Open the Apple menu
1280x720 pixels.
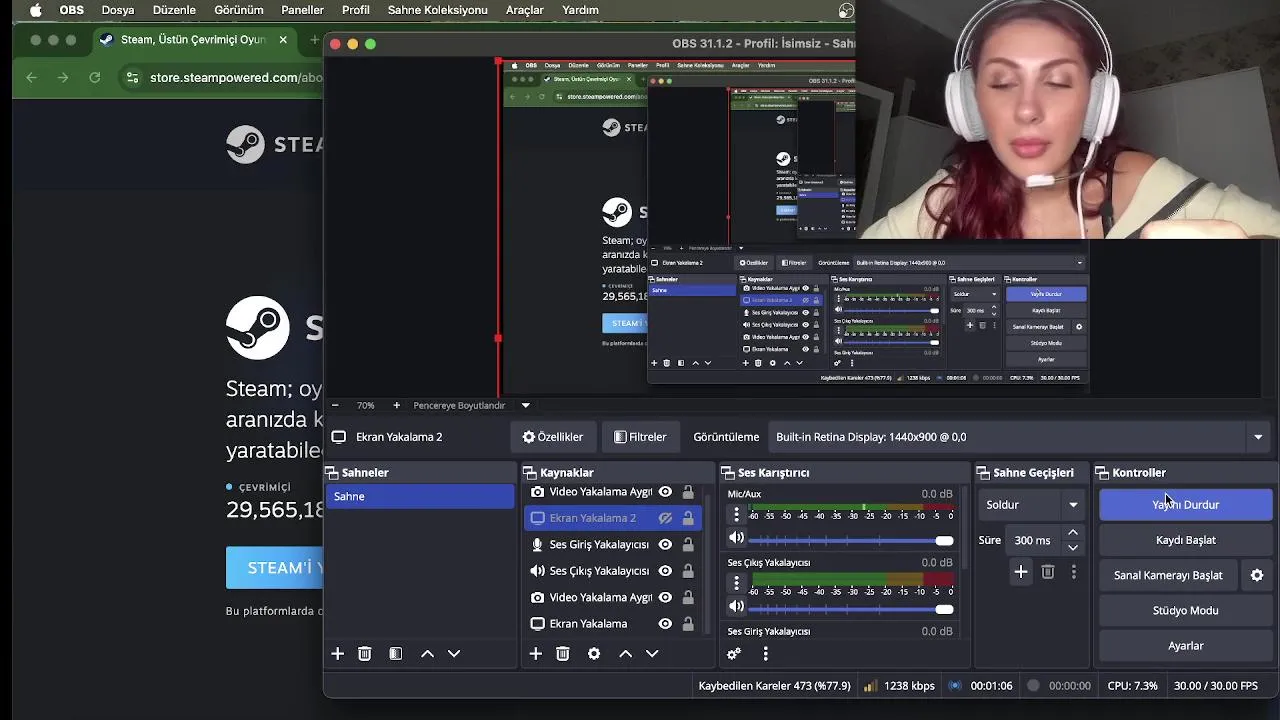36,10
